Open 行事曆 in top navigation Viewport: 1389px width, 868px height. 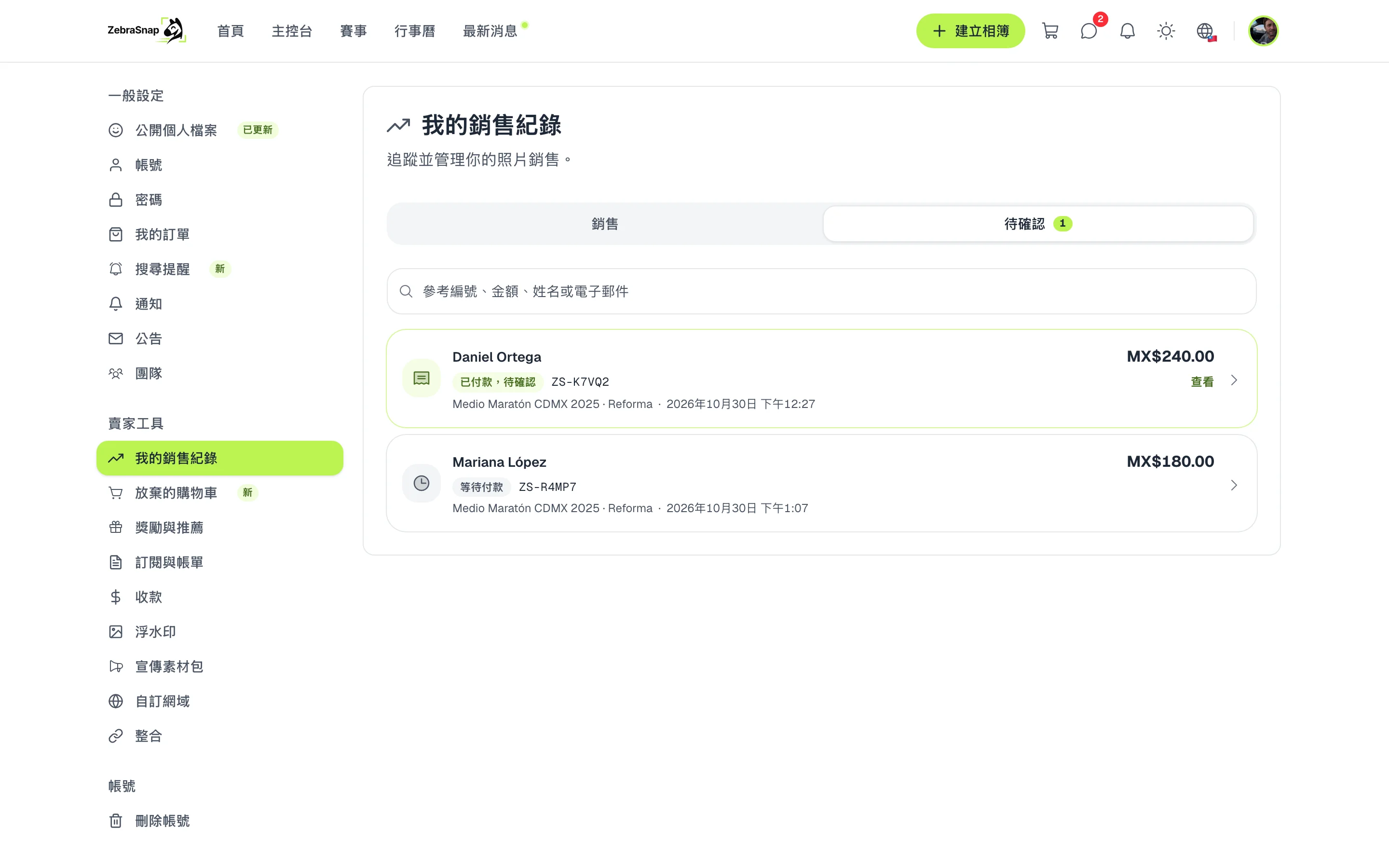[414, 31]
